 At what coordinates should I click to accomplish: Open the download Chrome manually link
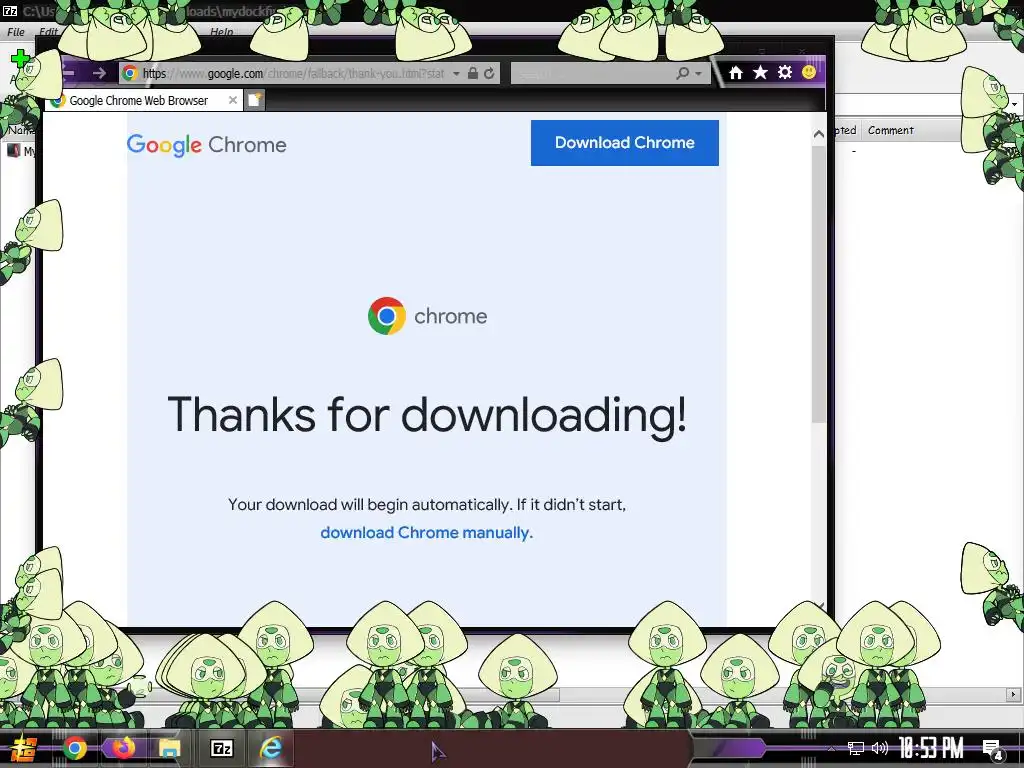coord(426,532)
